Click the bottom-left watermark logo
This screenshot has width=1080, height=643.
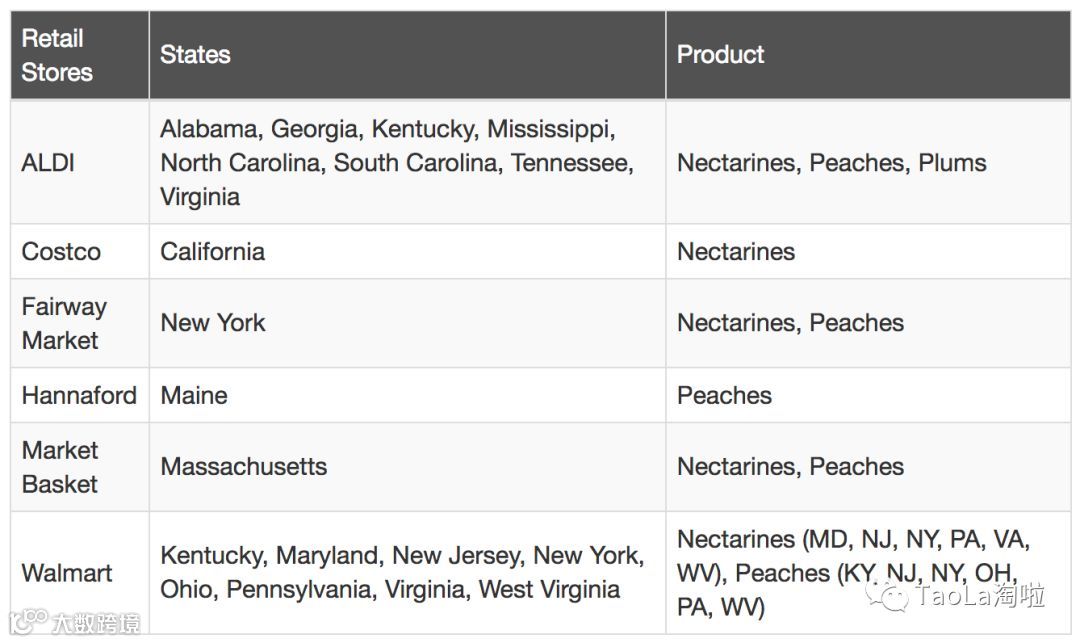28,622
